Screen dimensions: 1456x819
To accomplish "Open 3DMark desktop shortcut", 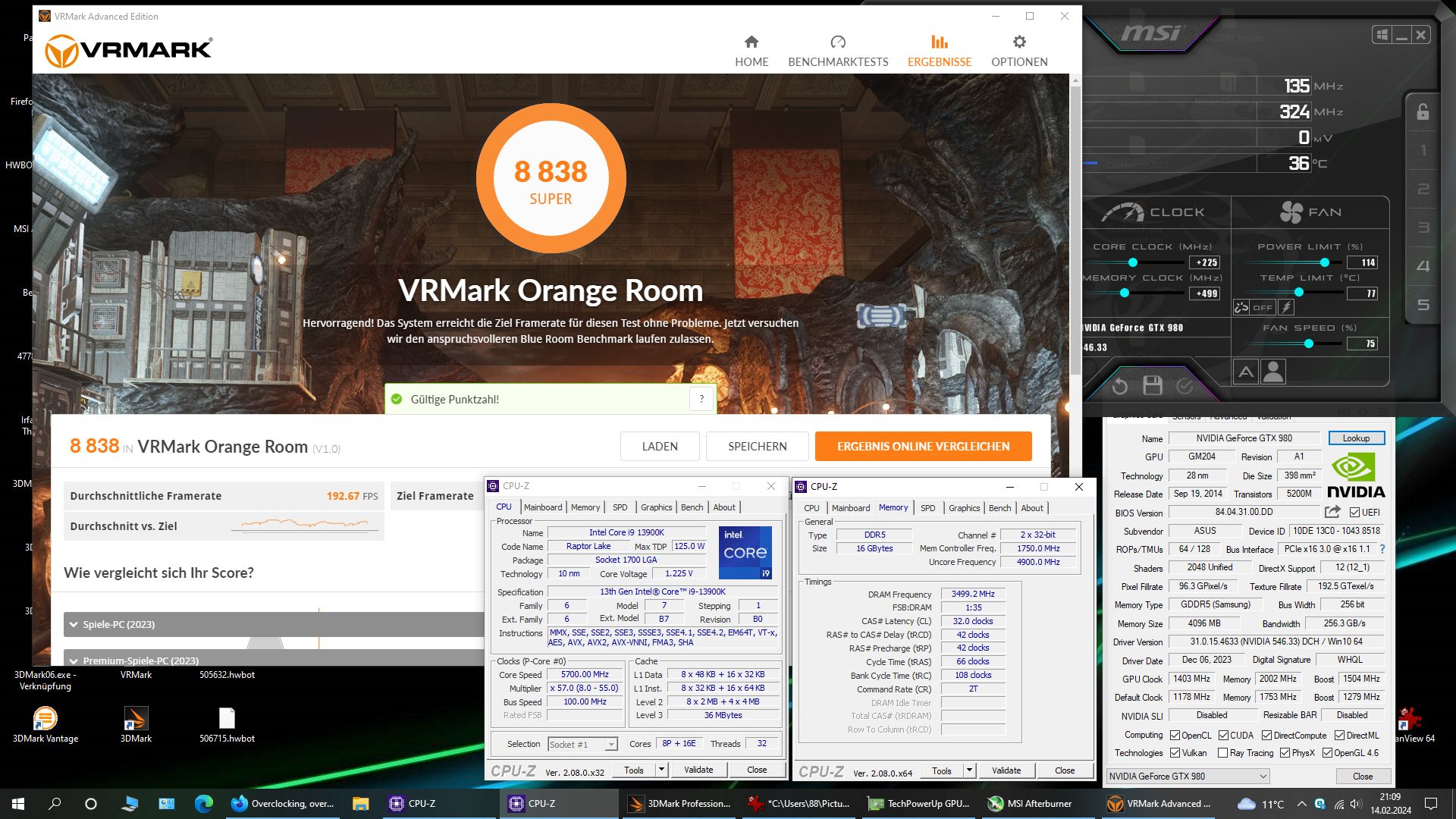I will click(x=136, y=724).
